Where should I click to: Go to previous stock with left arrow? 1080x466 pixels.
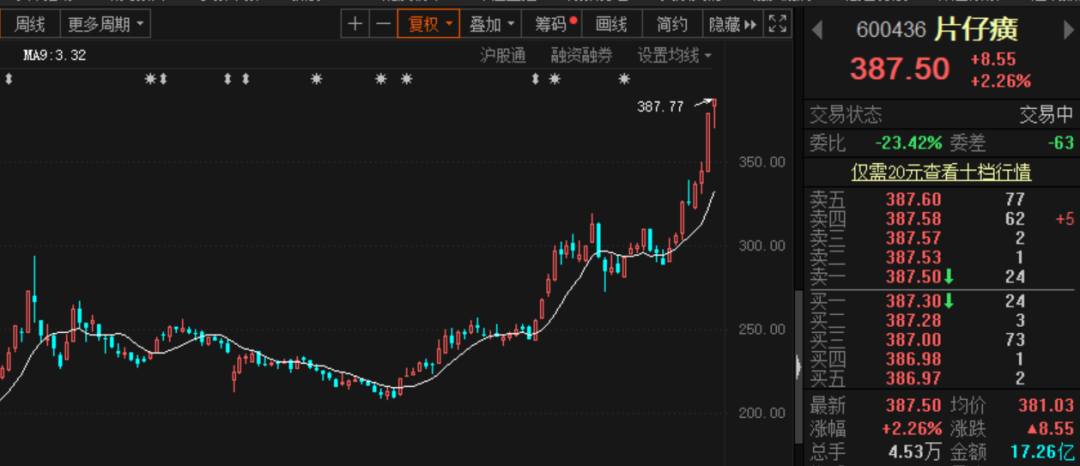(x=817, y=30)
